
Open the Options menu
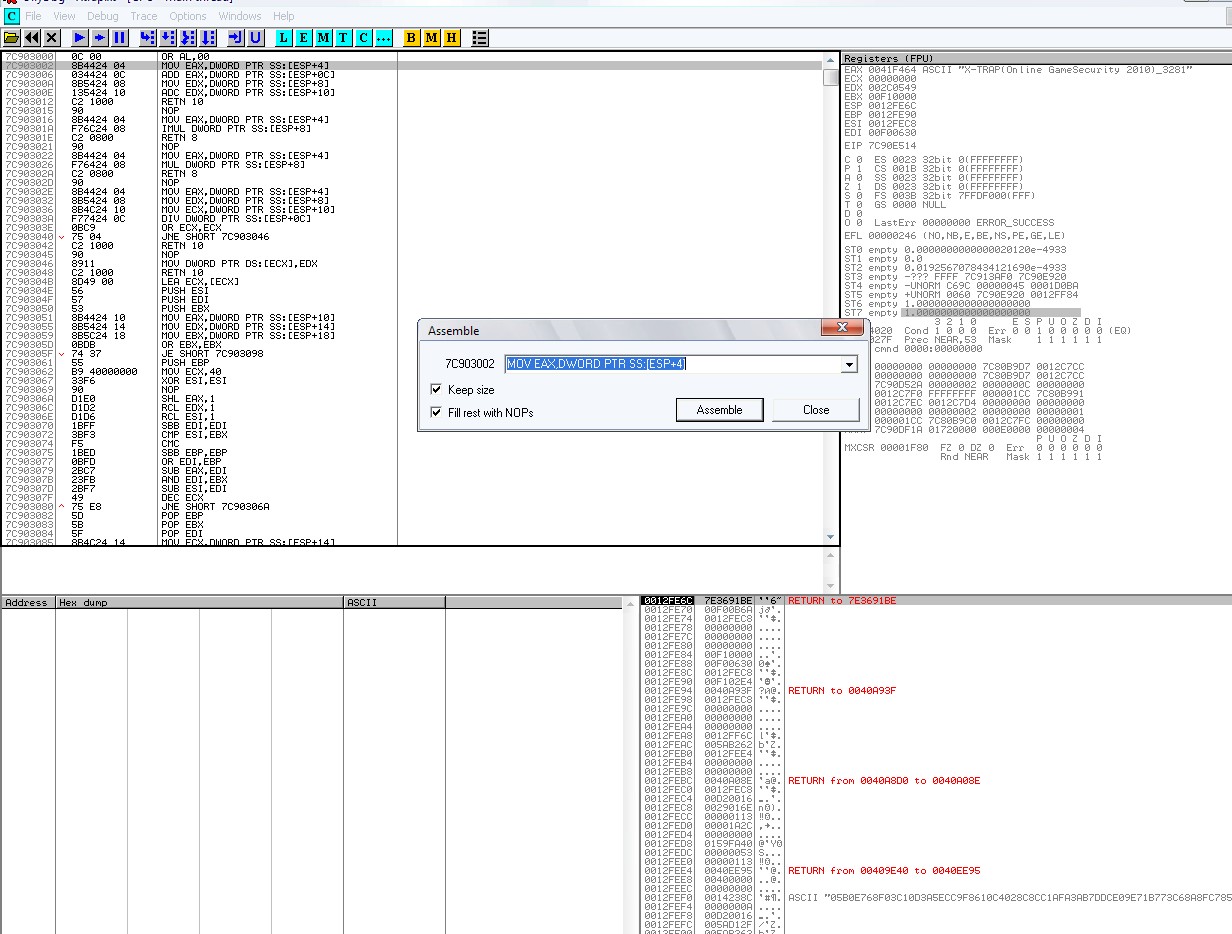coord(188,16)
